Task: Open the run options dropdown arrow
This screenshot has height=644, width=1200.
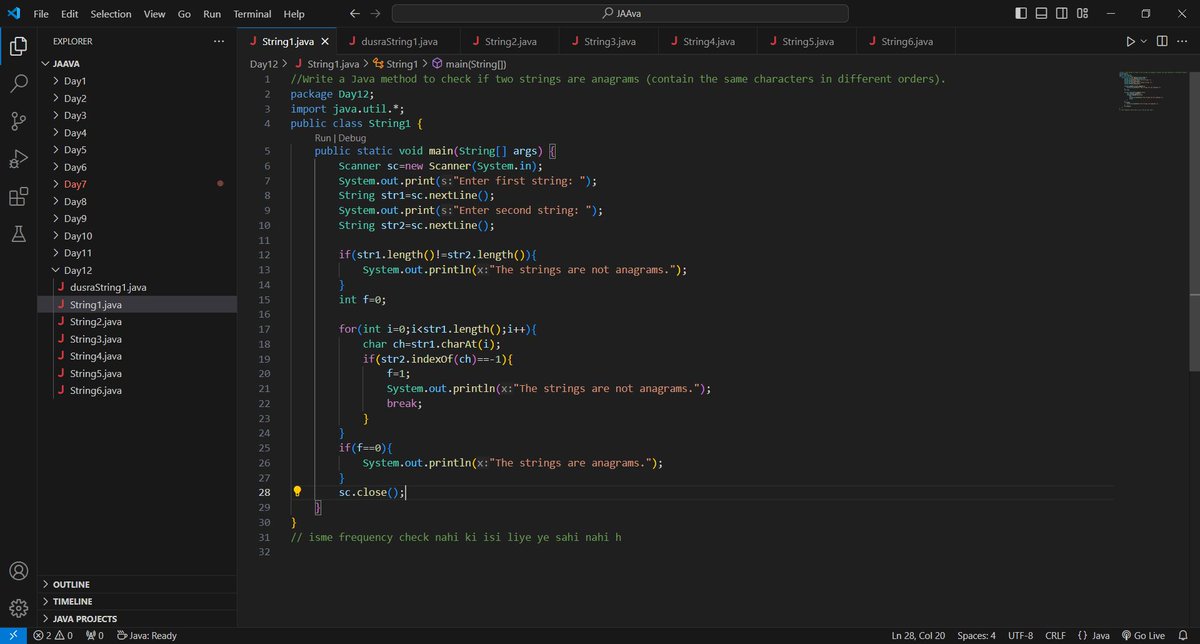Action: pos(1144,41)
